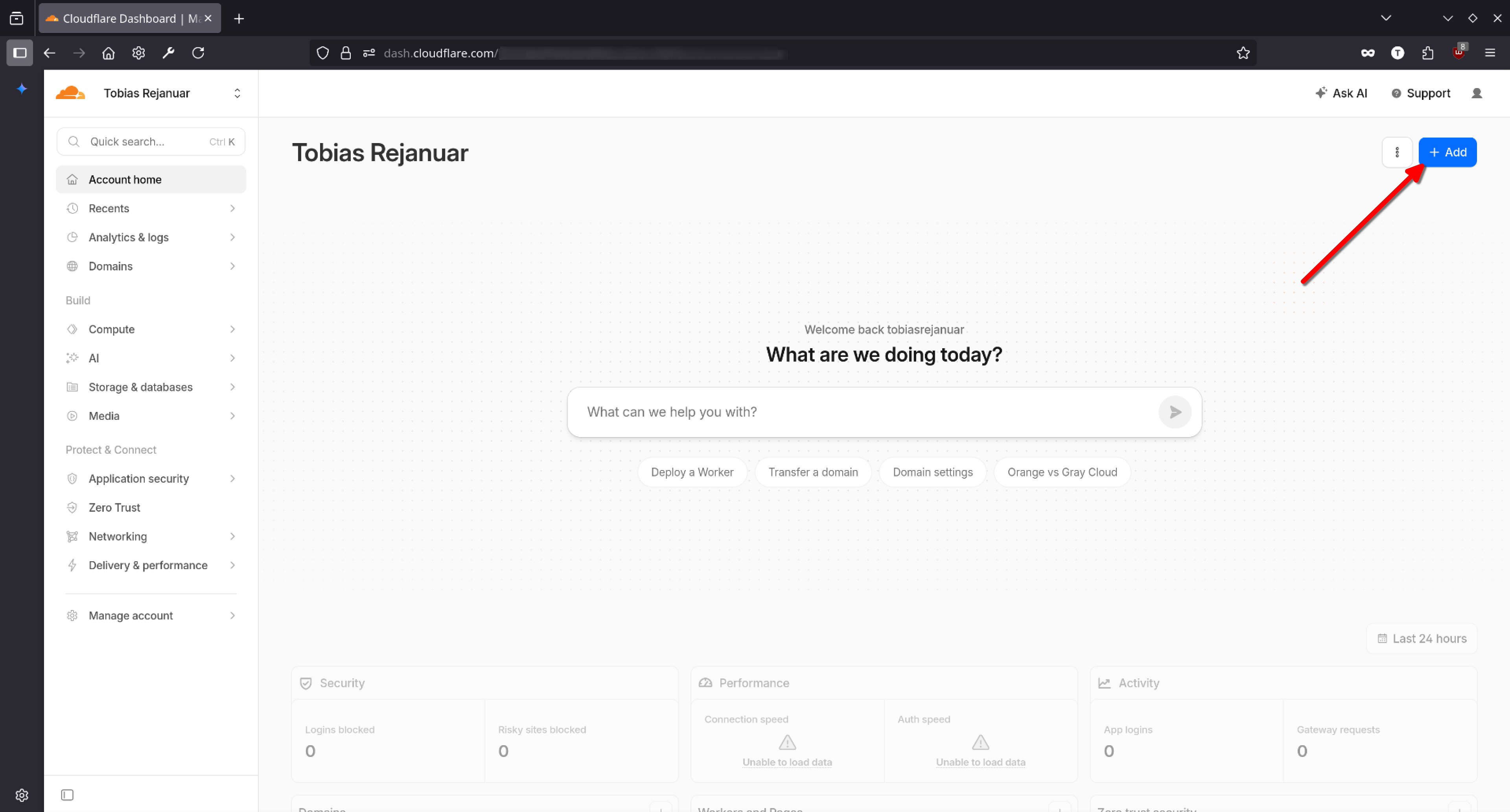The height and width of the screenshot is (812, 1510).
Task: Collapse sidebar using the bottom panel icon
Action: point(67,794)
